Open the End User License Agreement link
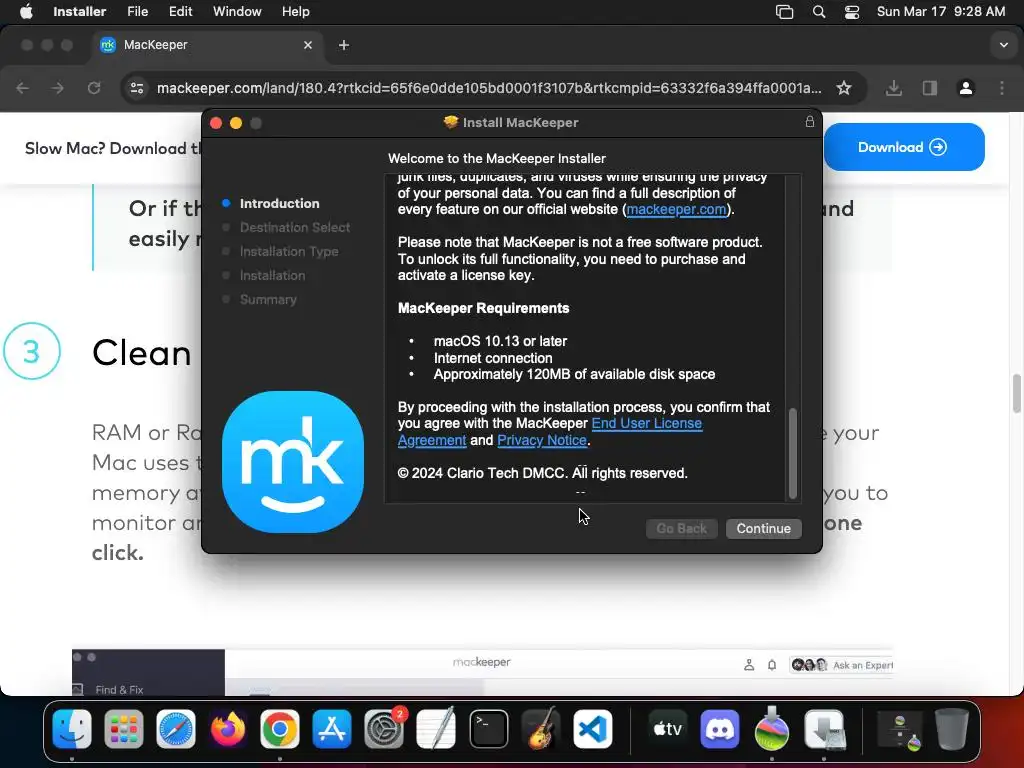 pos(550,432)
